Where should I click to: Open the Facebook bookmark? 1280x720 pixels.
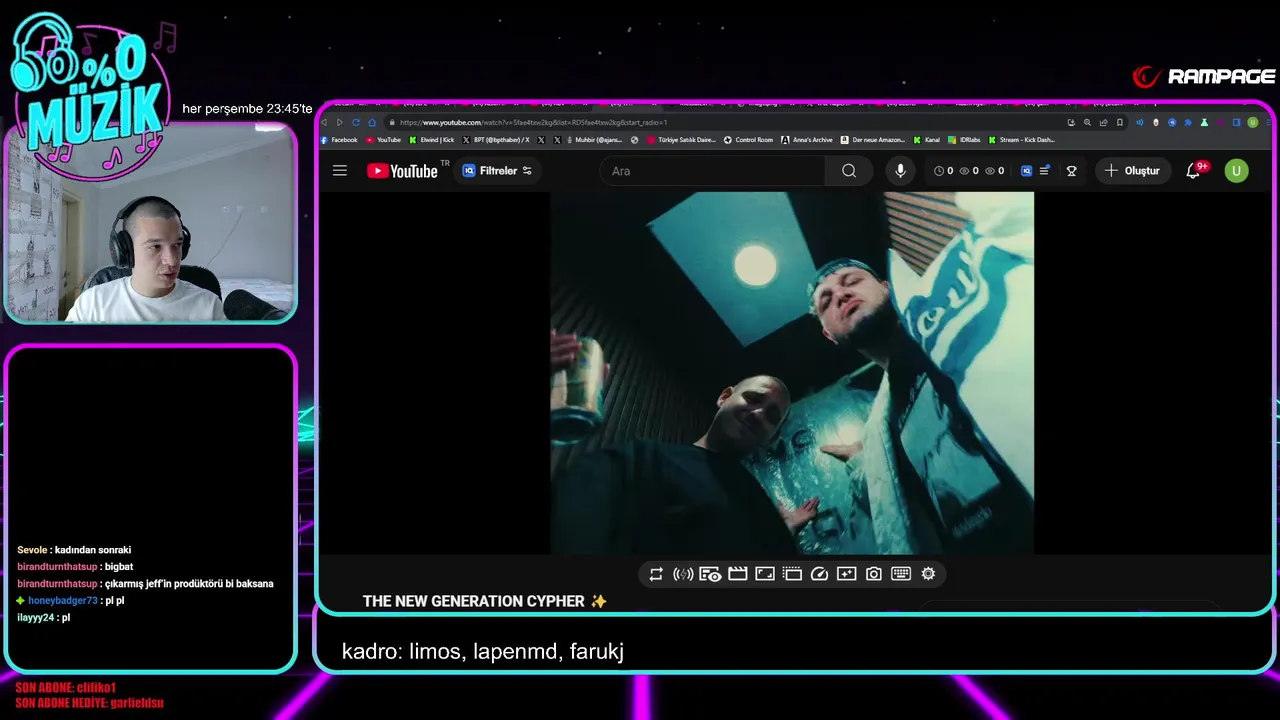[339, 140]
